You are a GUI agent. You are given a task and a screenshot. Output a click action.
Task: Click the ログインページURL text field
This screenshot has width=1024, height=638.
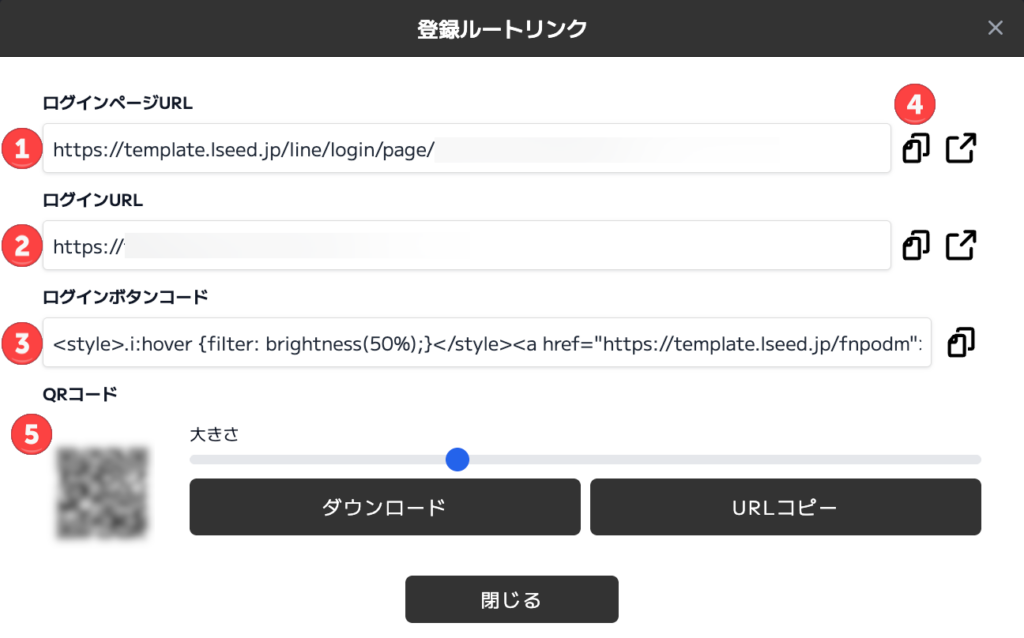pos(465,149)
